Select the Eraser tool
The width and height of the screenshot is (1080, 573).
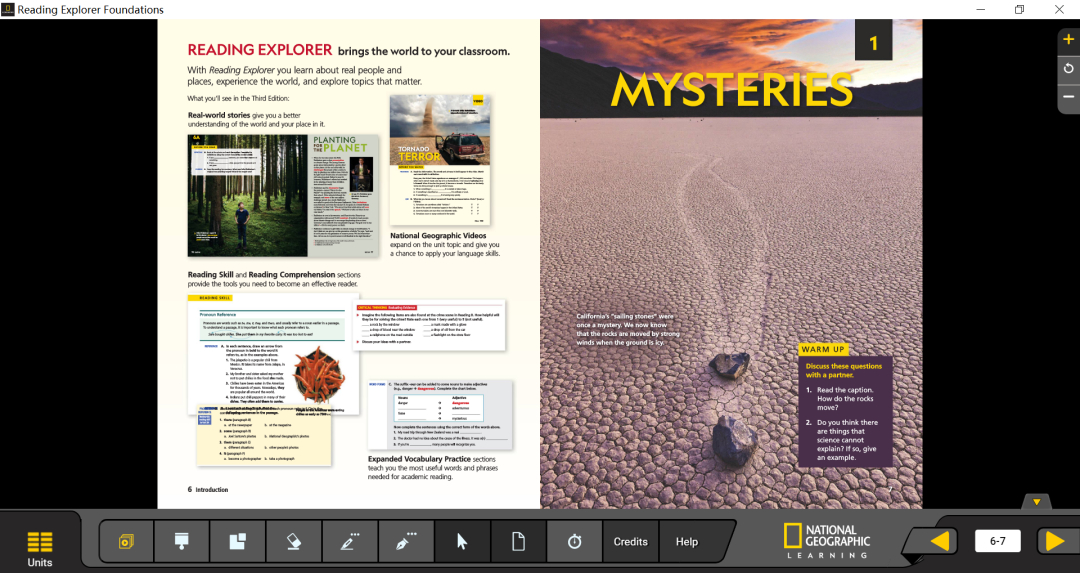pos(293,542)
